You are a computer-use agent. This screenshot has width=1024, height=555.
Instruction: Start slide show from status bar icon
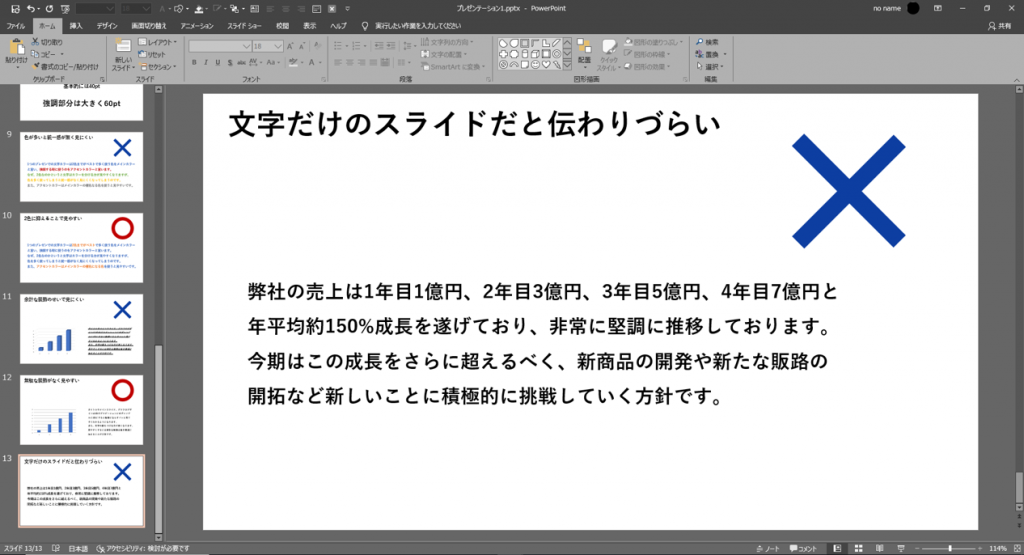tap(901, 548)
